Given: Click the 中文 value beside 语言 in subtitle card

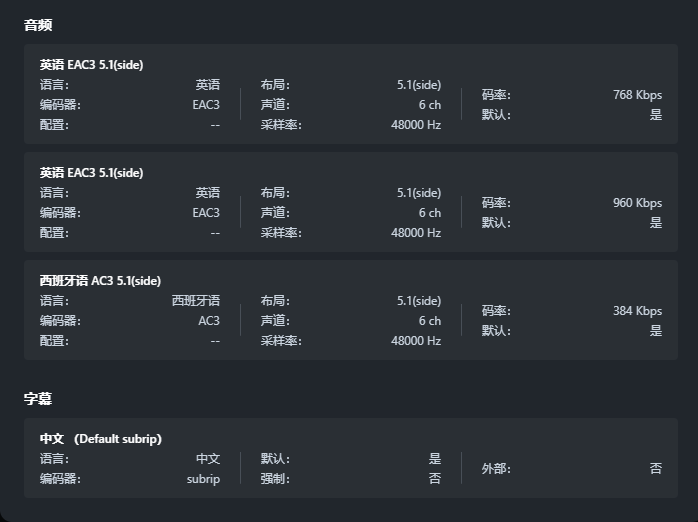Looking at the screenshot, I should (208, 459).
